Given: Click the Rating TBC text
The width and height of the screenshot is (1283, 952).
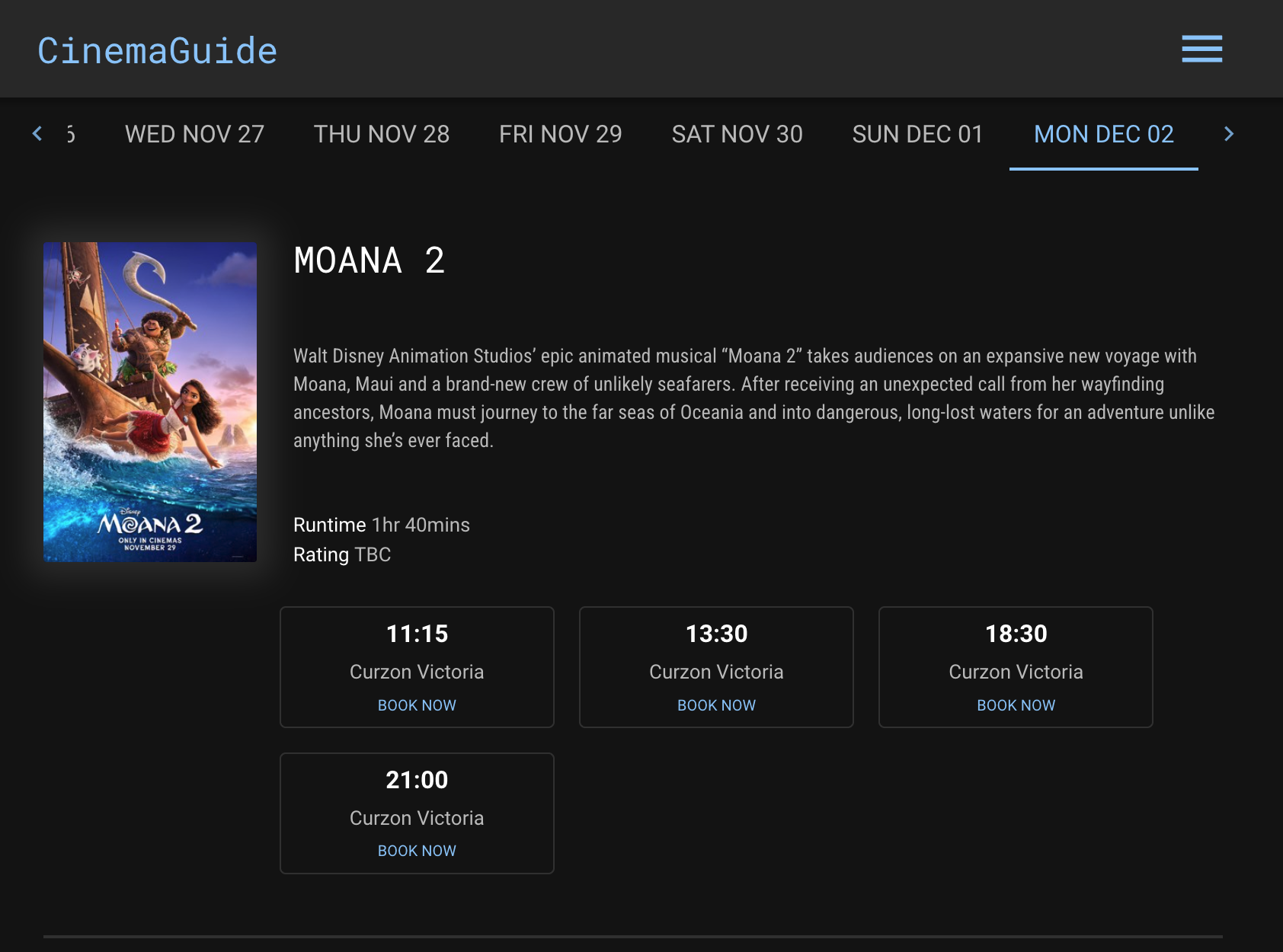Looking at the screenshot, I should (342, 554).
